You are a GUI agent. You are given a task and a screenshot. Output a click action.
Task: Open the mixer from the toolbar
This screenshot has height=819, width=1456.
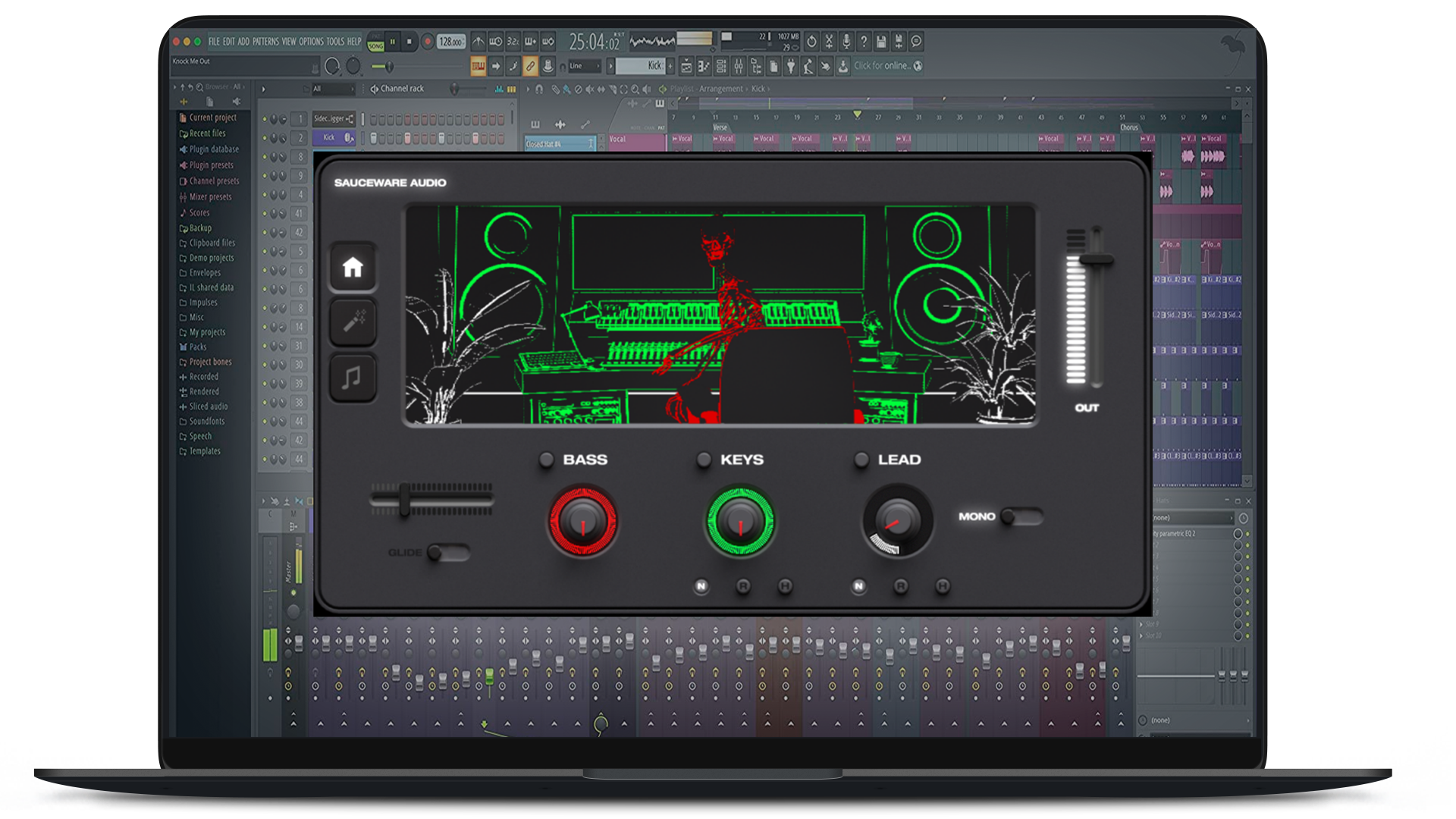click(738, 67)
